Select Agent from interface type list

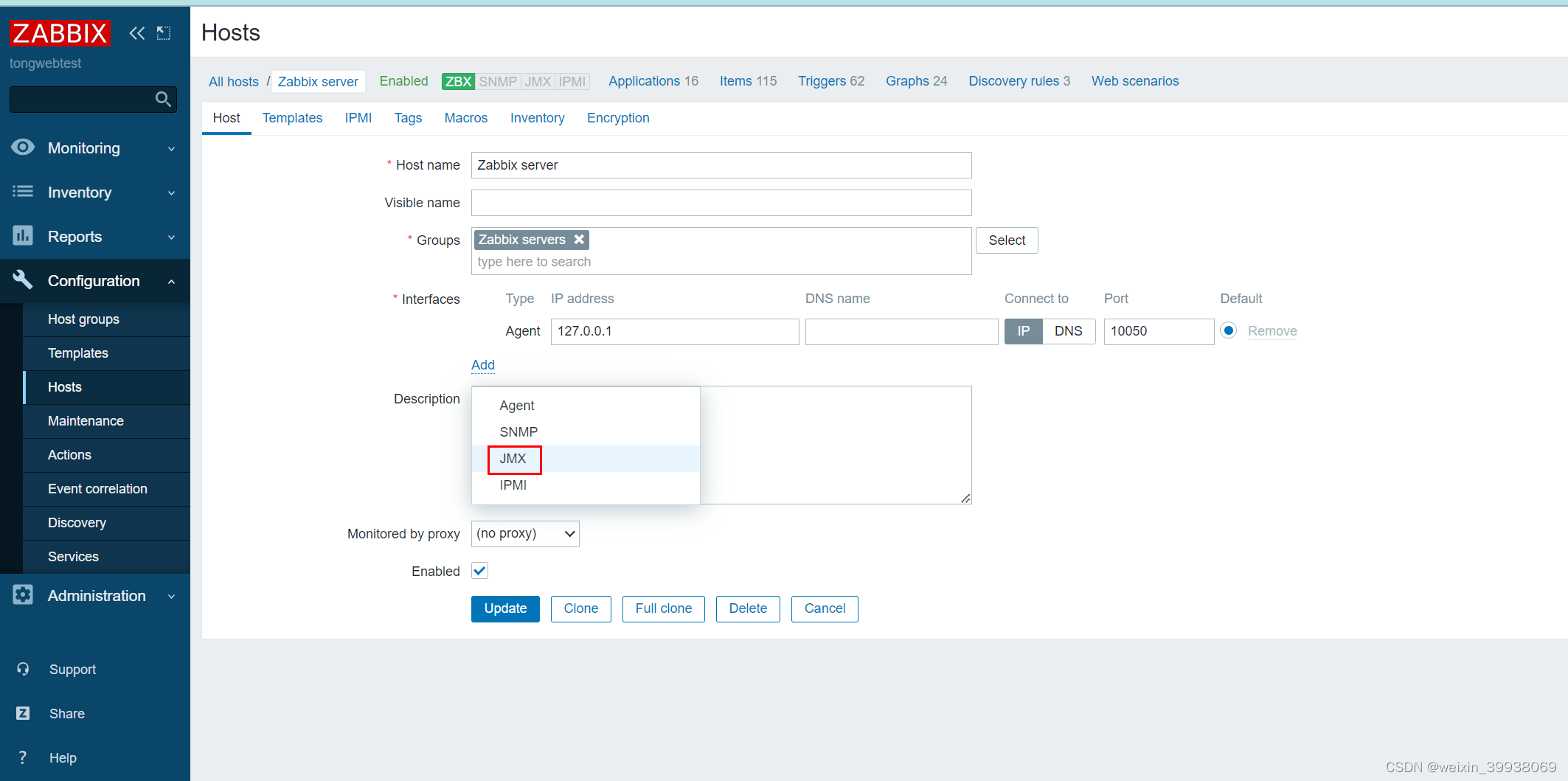tap(586, 406)
